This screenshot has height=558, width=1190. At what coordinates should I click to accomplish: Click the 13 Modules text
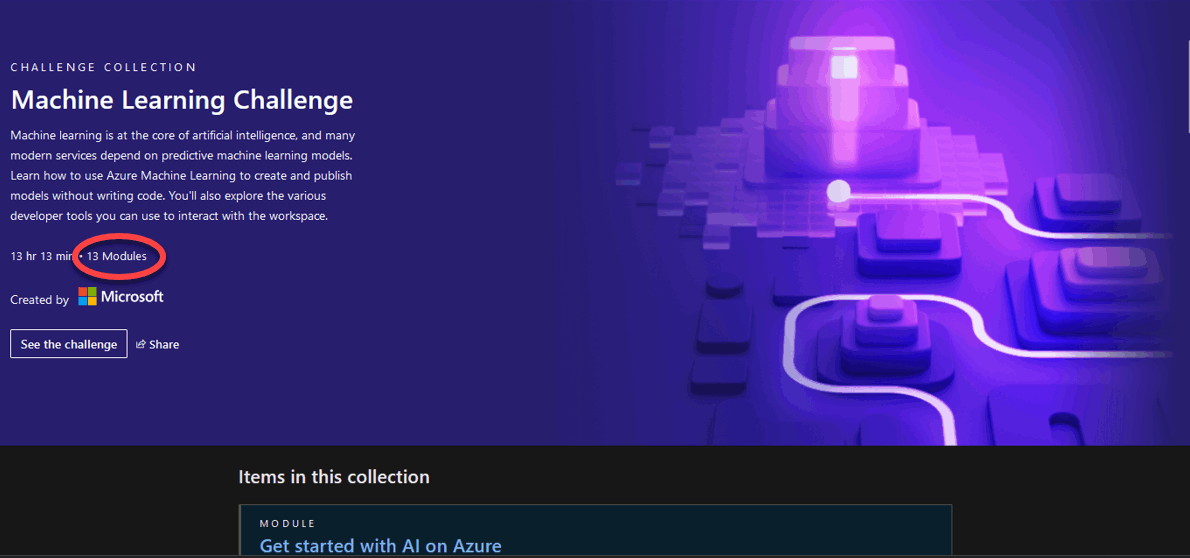click(117, 257)
